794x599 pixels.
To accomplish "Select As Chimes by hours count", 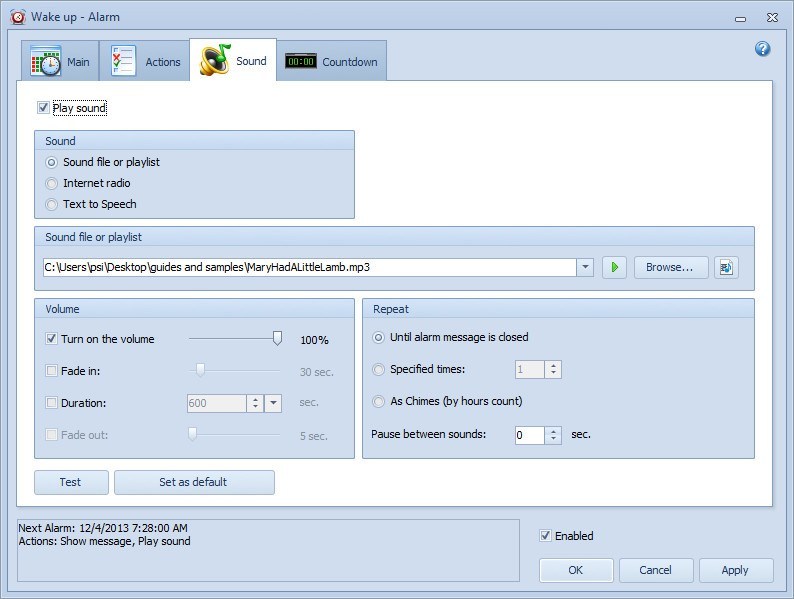I will tap(378, 402).
